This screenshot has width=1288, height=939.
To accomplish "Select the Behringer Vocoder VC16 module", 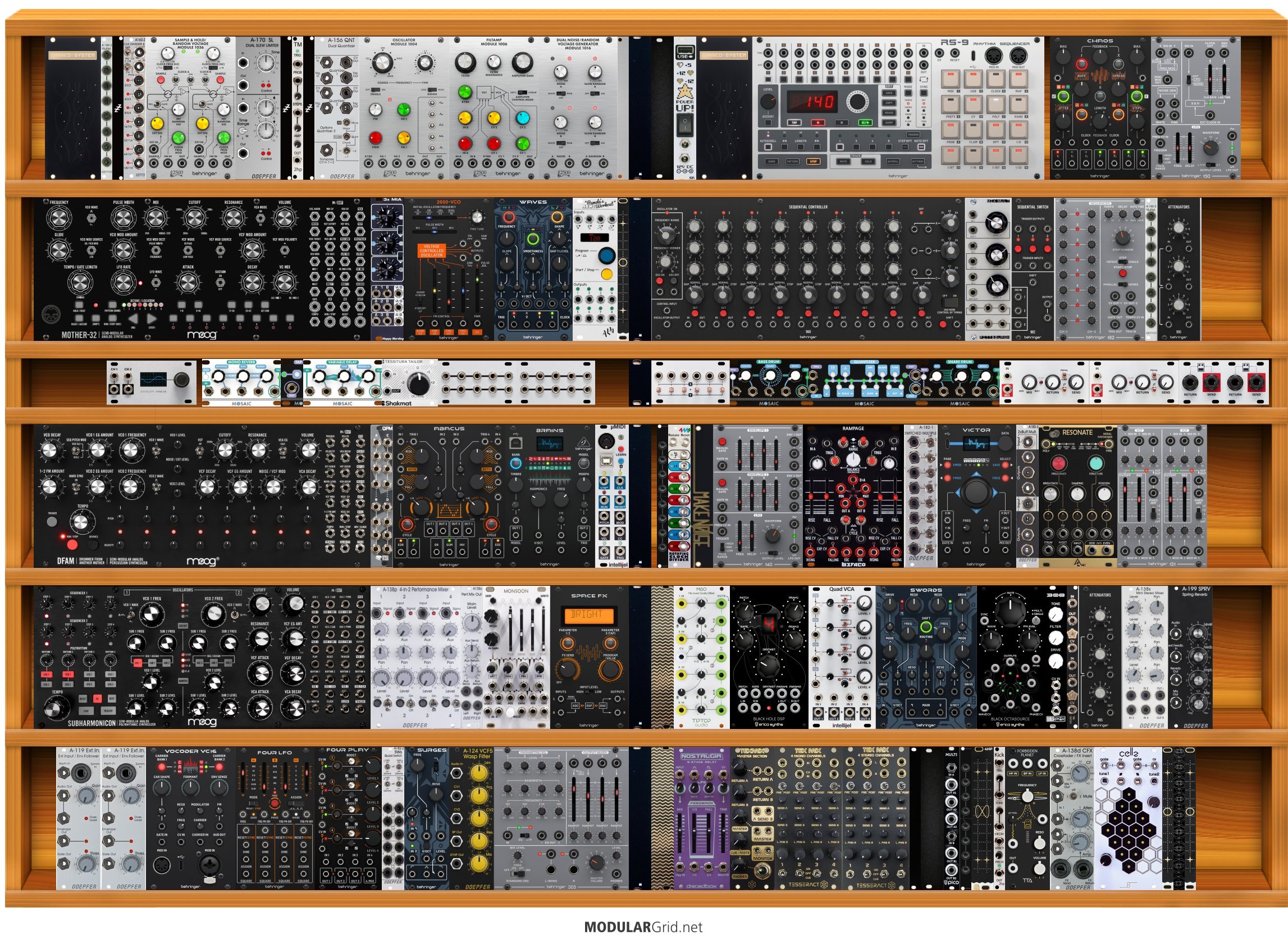I will pyautogui.click(x=190, y=818).
